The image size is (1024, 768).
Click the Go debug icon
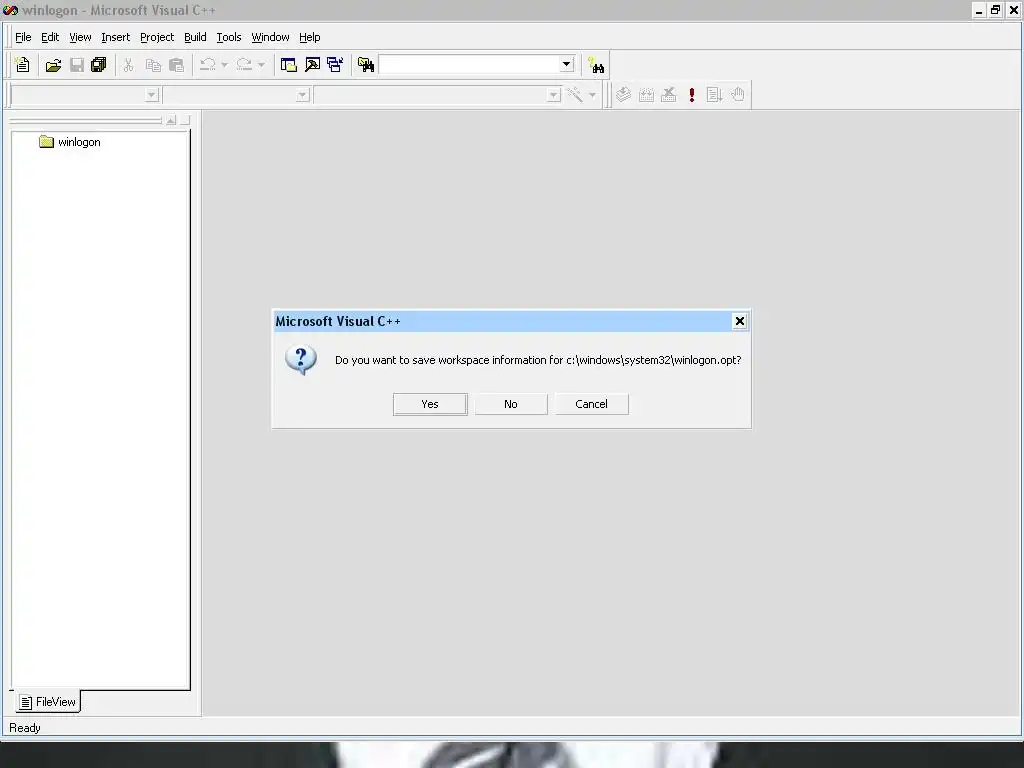(714, 95)
